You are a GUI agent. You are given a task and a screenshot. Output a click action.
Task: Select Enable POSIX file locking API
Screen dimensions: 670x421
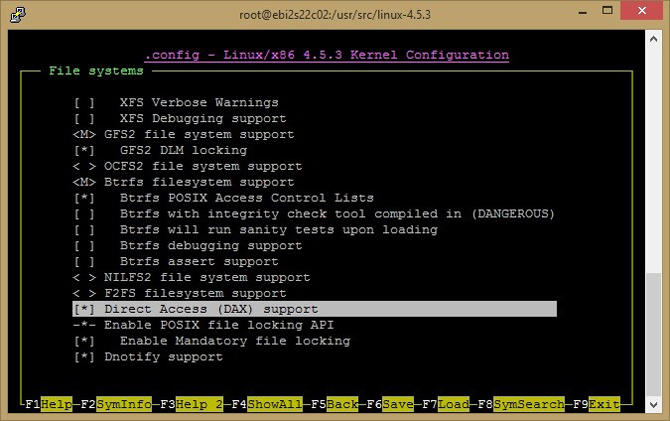click(203, 325)
